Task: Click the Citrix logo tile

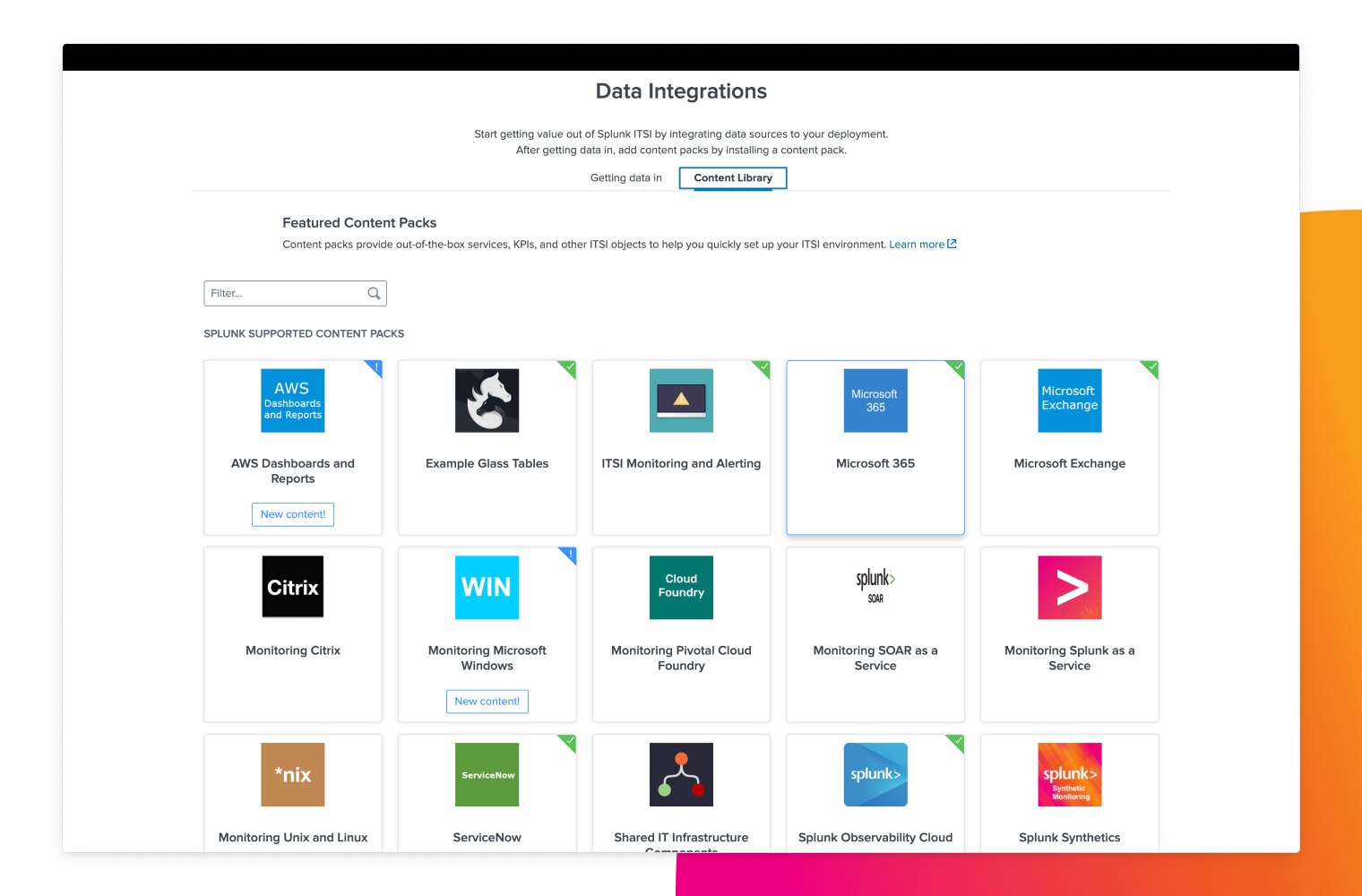Action: (x=293, y=587)
